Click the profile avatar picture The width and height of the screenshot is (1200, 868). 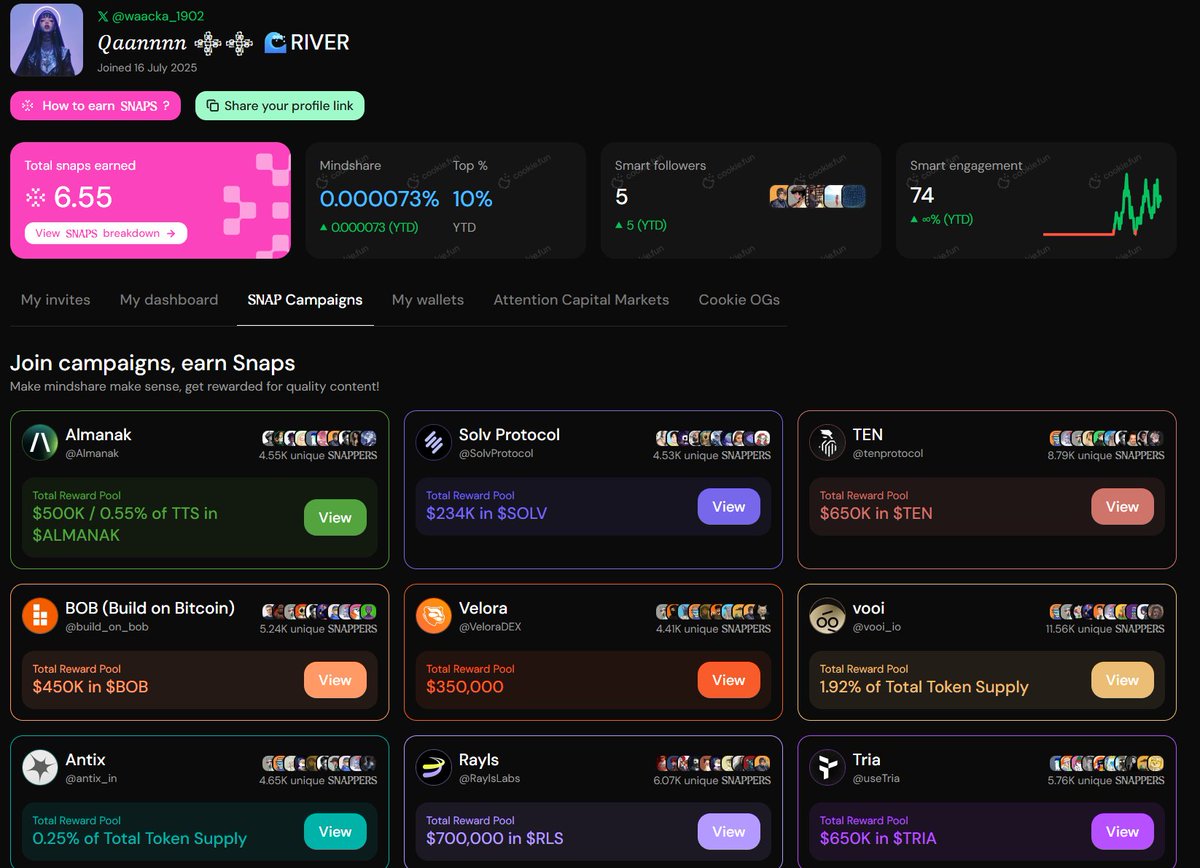[47, 40]
